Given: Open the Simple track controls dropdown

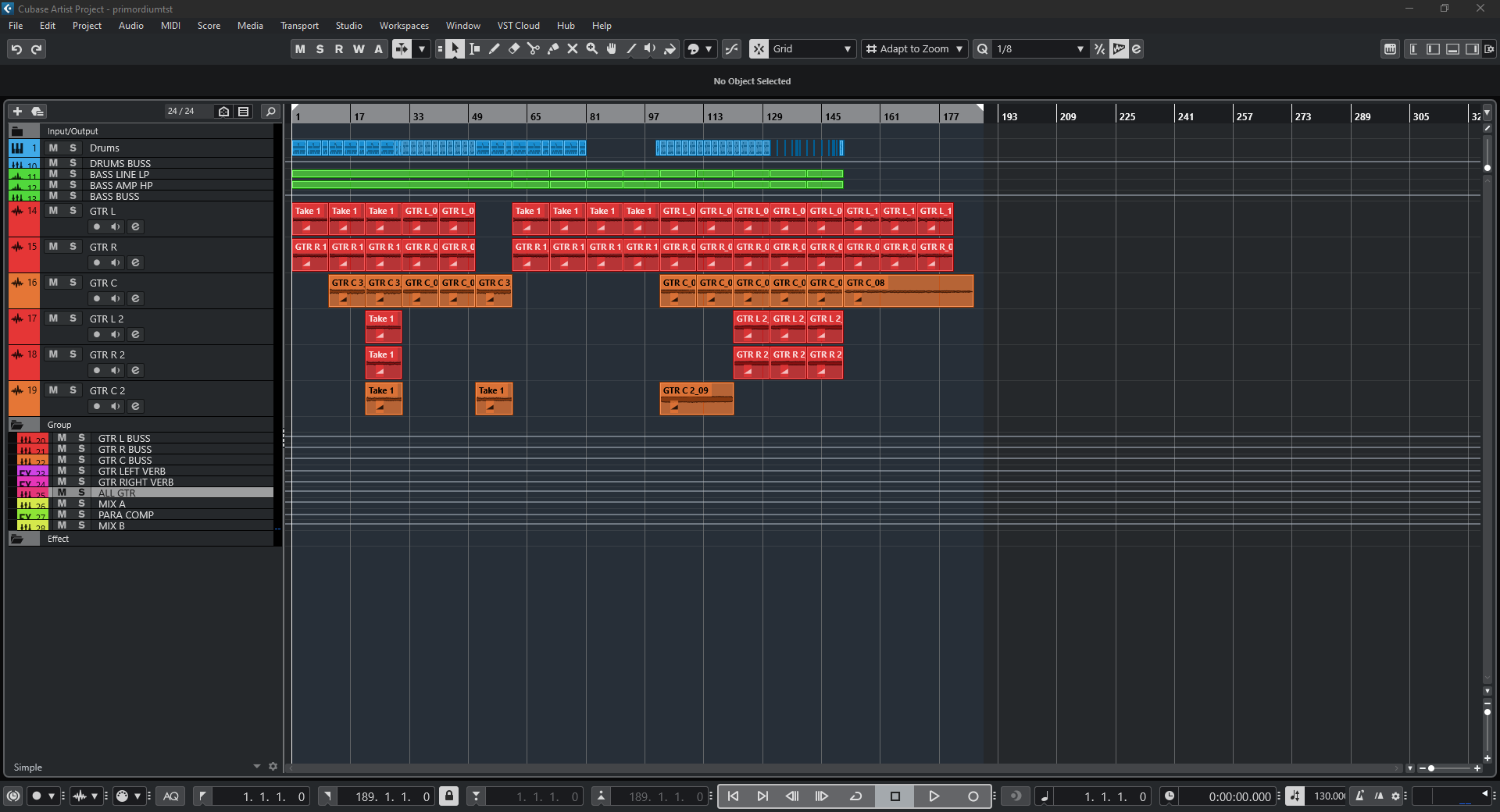Looking at the screenshot, I should click(256, 767).
